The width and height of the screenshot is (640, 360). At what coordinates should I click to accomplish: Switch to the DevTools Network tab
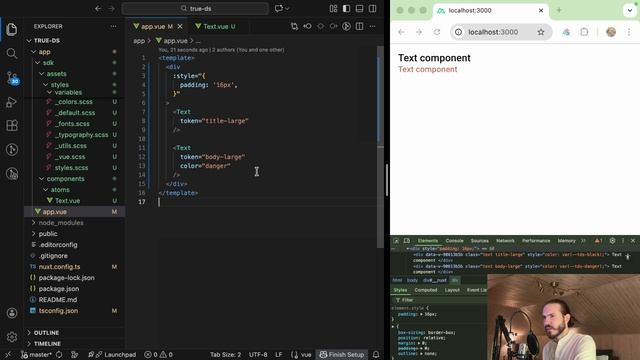pyautogui.click(x=505, y=241)
